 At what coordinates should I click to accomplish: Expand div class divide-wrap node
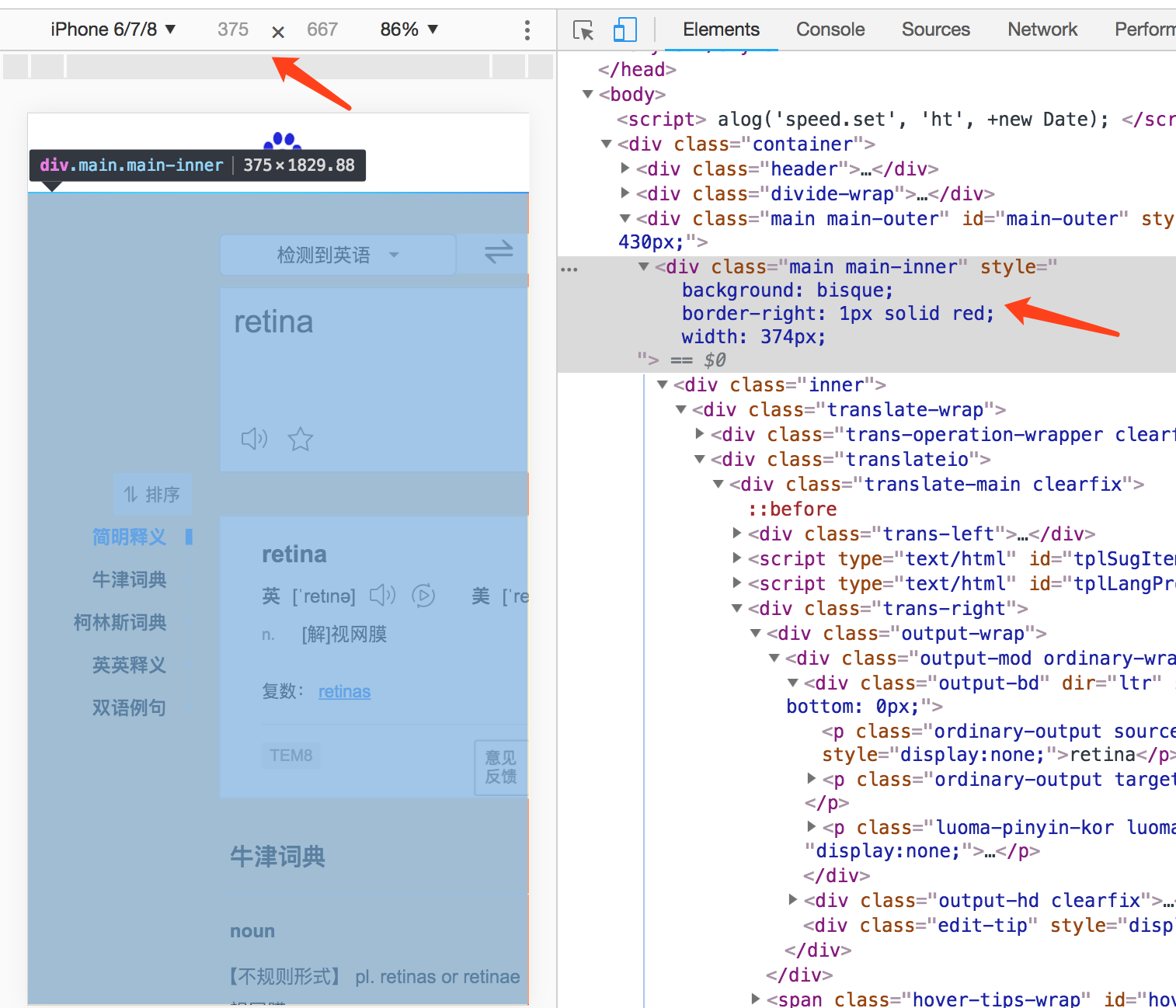click(625, 193)
